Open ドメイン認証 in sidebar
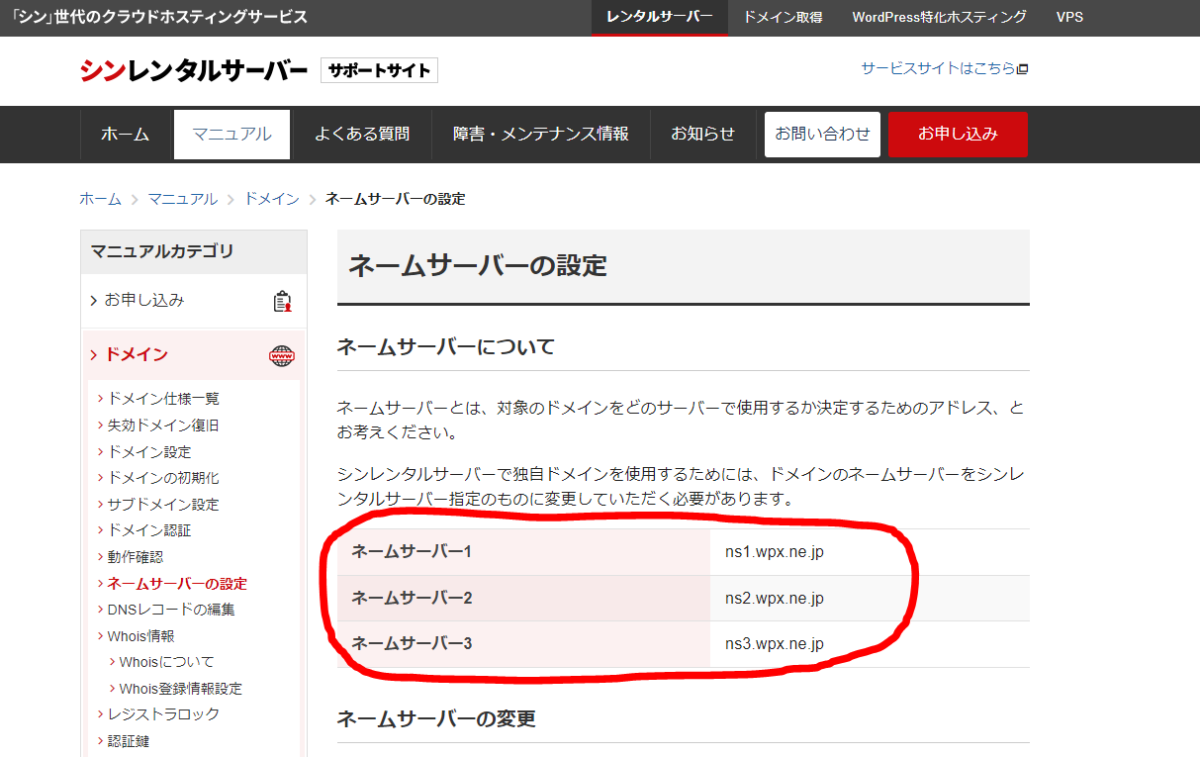1200x757 pixels. point(149,530)
